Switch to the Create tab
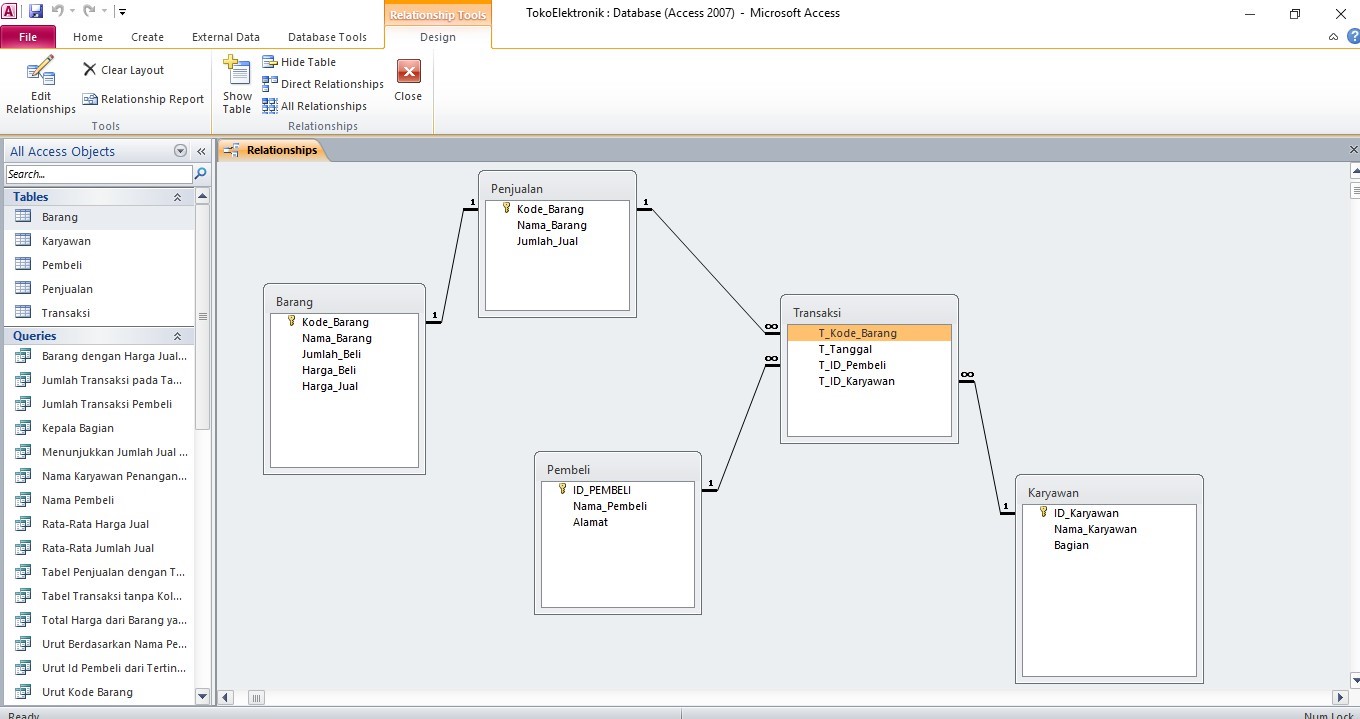Image resolution: width=1360 pixels, height=719 pixels. pos(147,37)
